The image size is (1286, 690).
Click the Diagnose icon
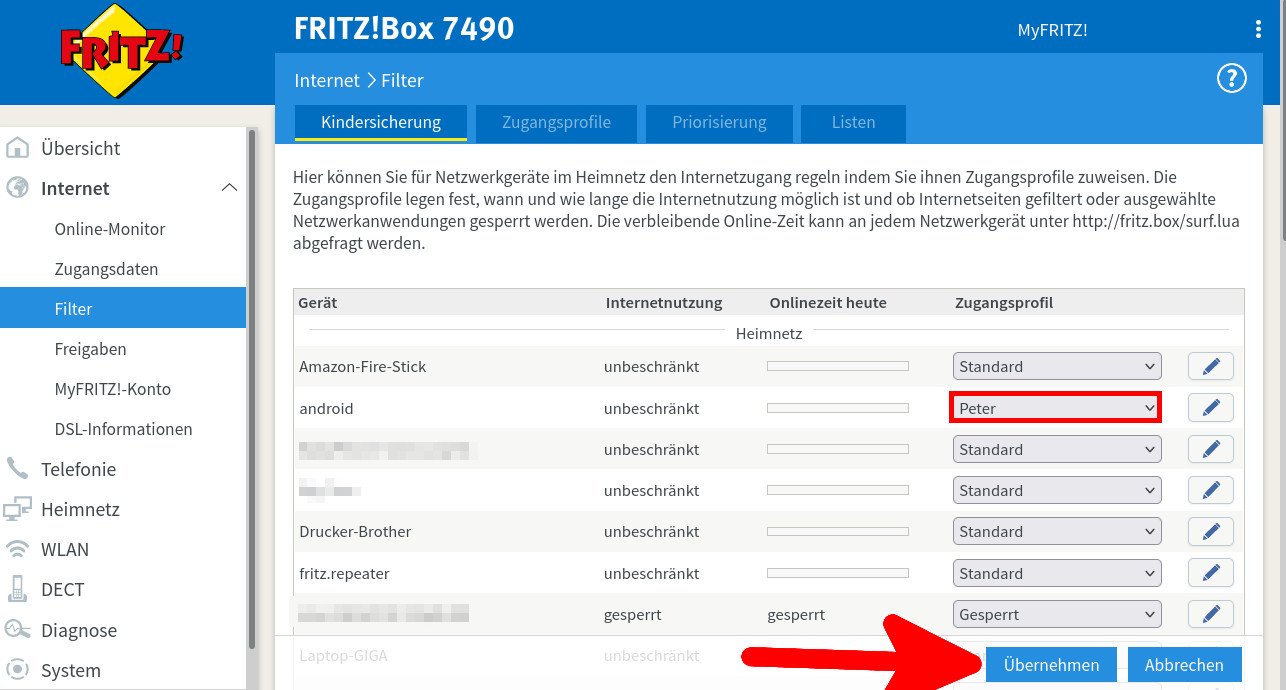17,630
